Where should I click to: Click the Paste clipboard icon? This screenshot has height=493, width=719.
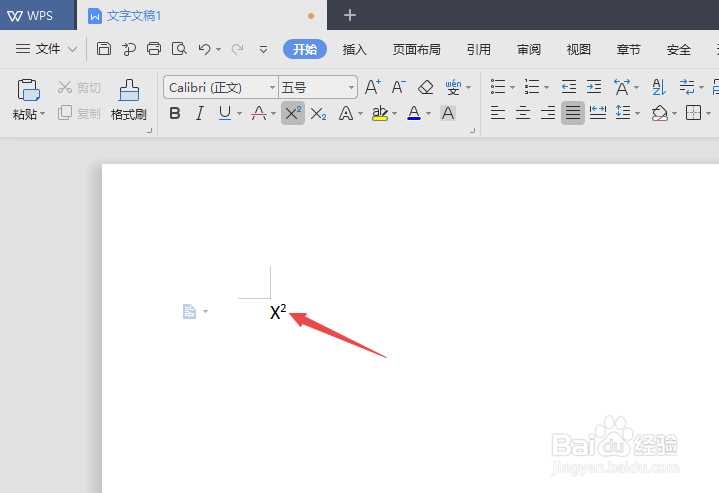point(28,89)
